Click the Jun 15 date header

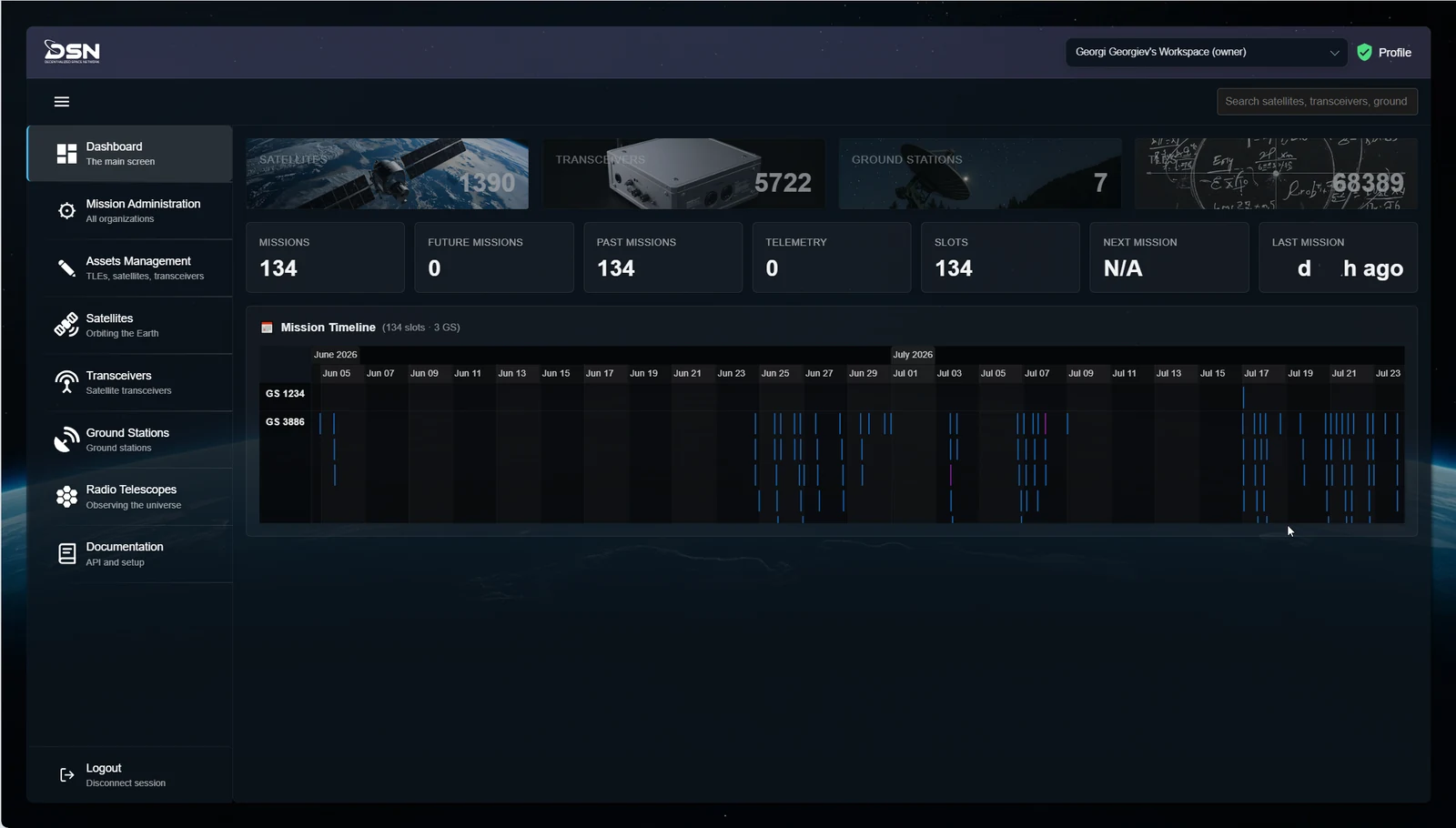click(556, 374)
